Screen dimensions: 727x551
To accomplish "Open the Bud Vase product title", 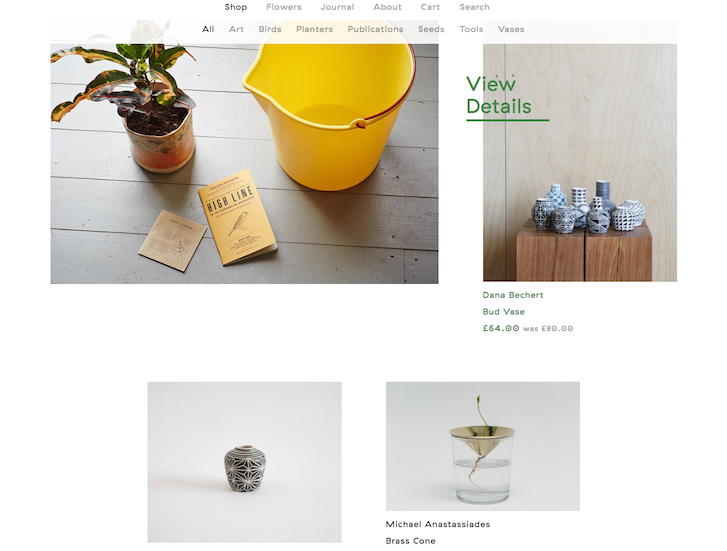I will pyautogui.click(x=504, y=312).
